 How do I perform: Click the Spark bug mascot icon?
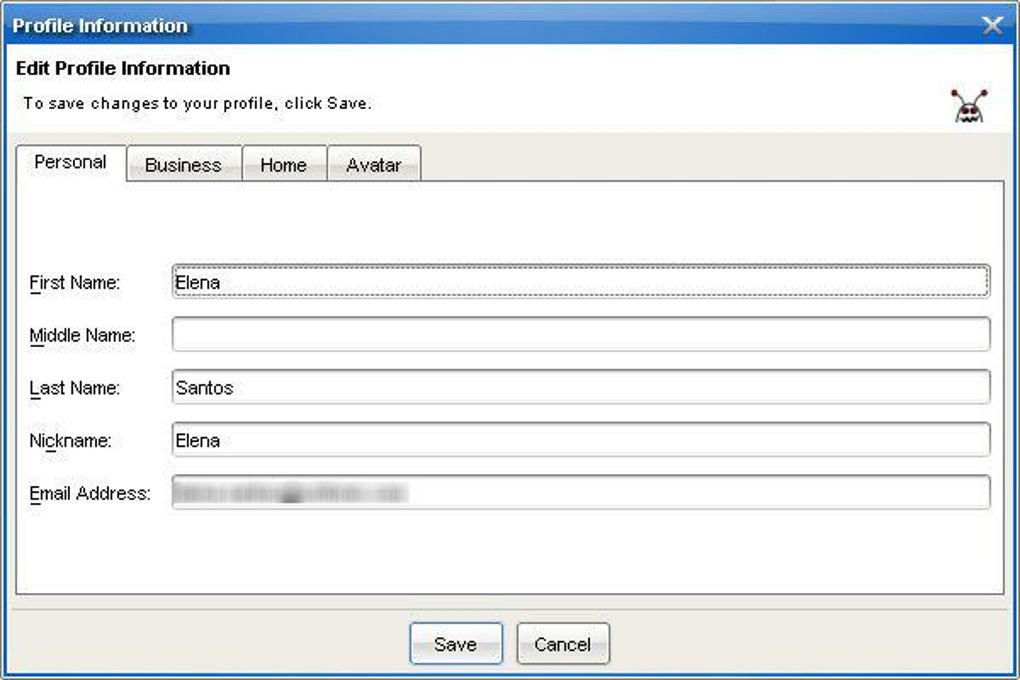(x=969, y=106)
